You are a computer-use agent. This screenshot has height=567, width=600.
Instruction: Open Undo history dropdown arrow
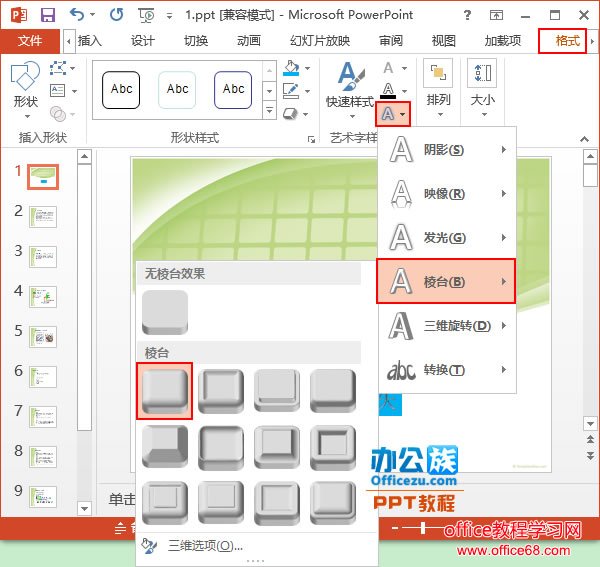(x=93, y=15)
